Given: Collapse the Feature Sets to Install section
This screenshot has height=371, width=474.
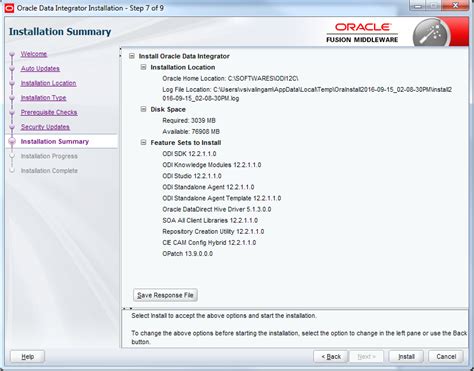Looking at the screenshot, I should point(144,142).
